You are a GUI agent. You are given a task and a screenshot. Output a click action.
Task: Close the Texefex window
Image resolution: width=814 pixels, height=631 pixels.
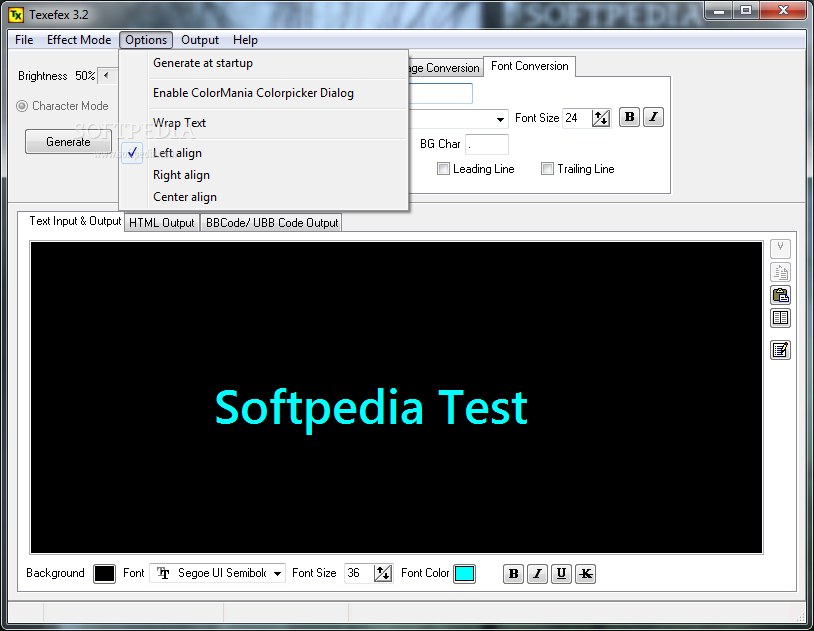coord(783,10)
